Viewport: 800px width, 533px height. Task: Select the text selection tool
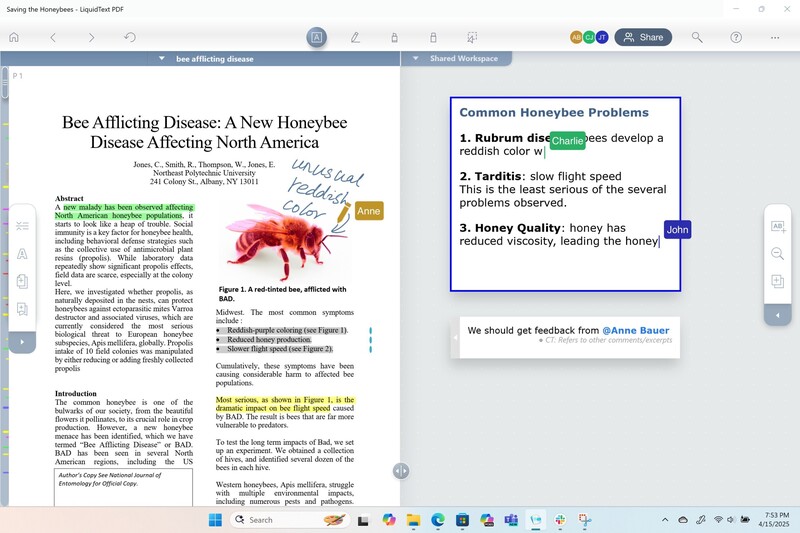(x=316, y=37)
